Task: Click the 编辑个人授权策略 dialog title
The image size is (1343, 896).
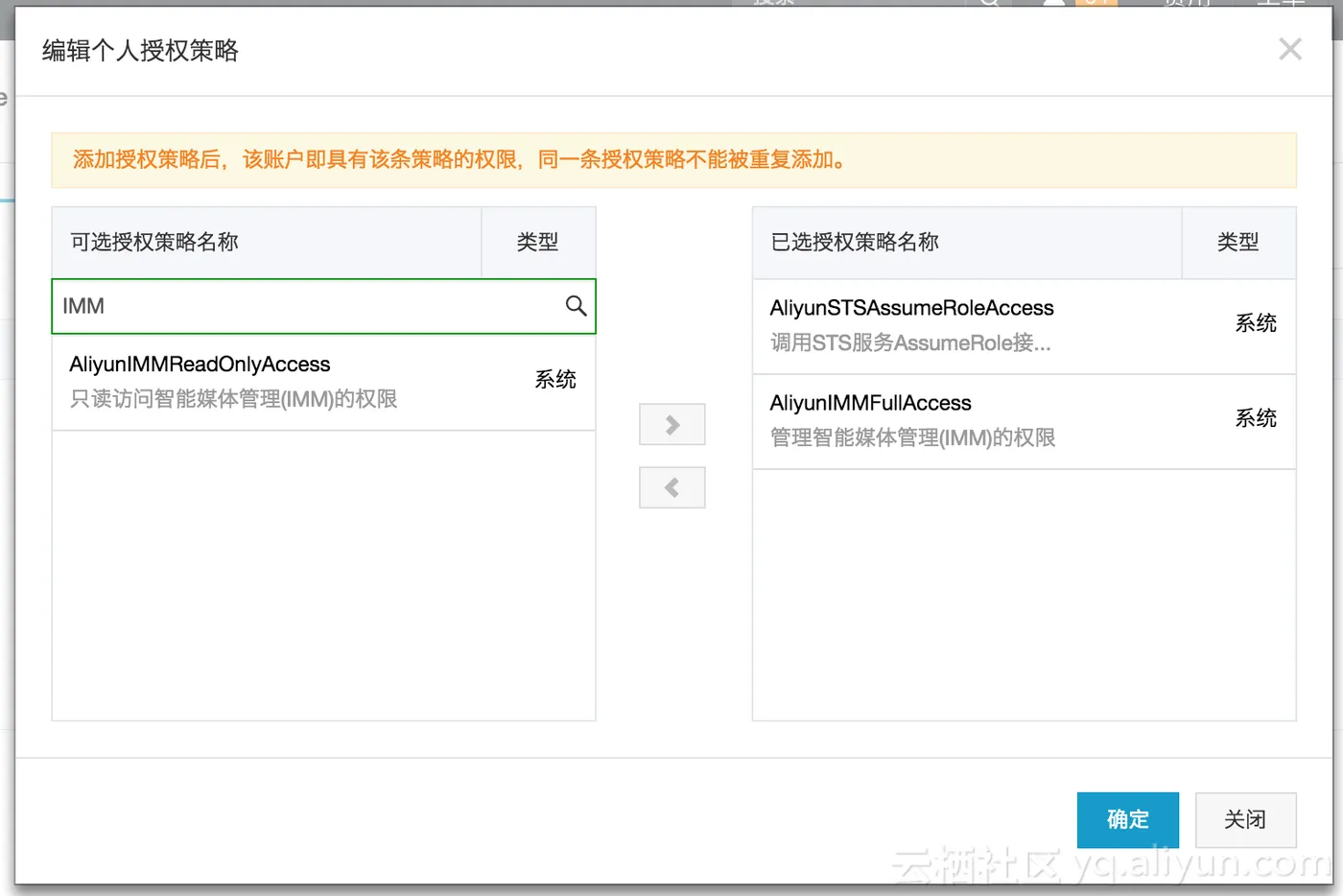Action: click(x=140, y=50)
